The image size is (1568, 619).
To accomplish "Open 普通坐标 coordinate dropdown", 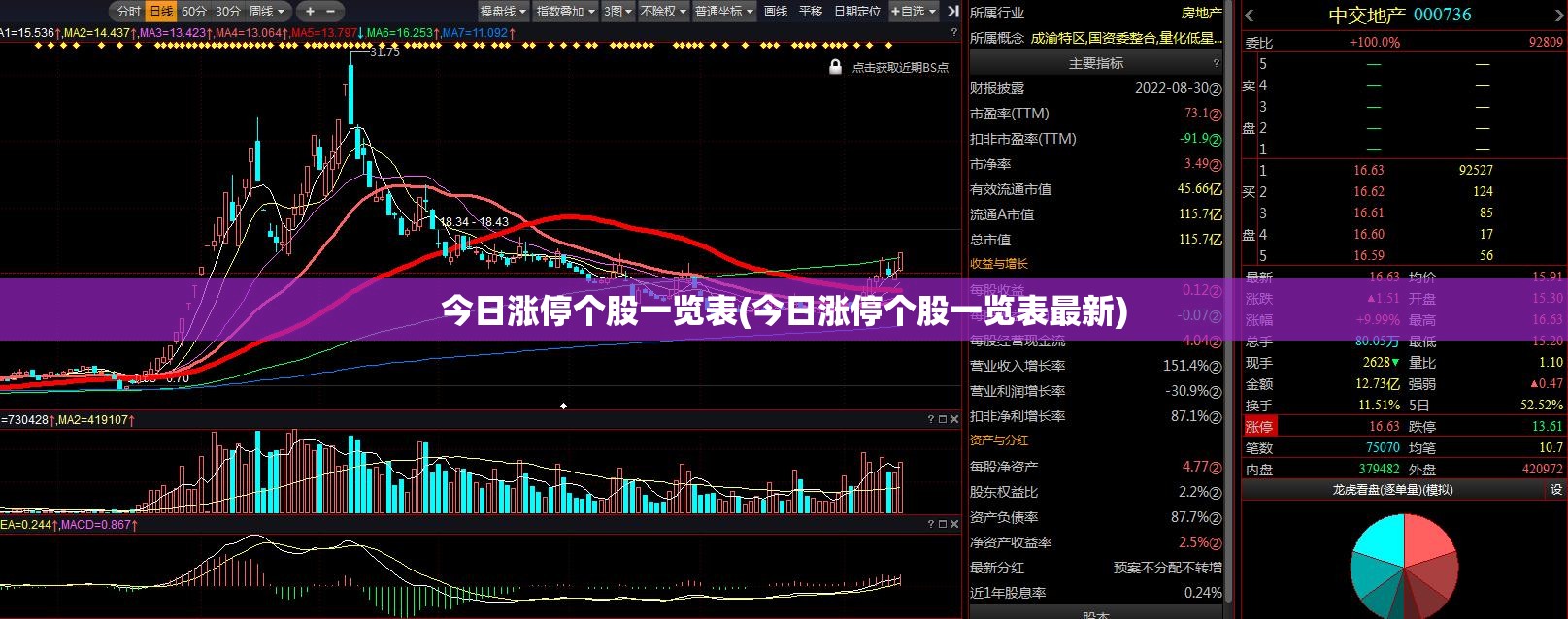I will [723, 12].
